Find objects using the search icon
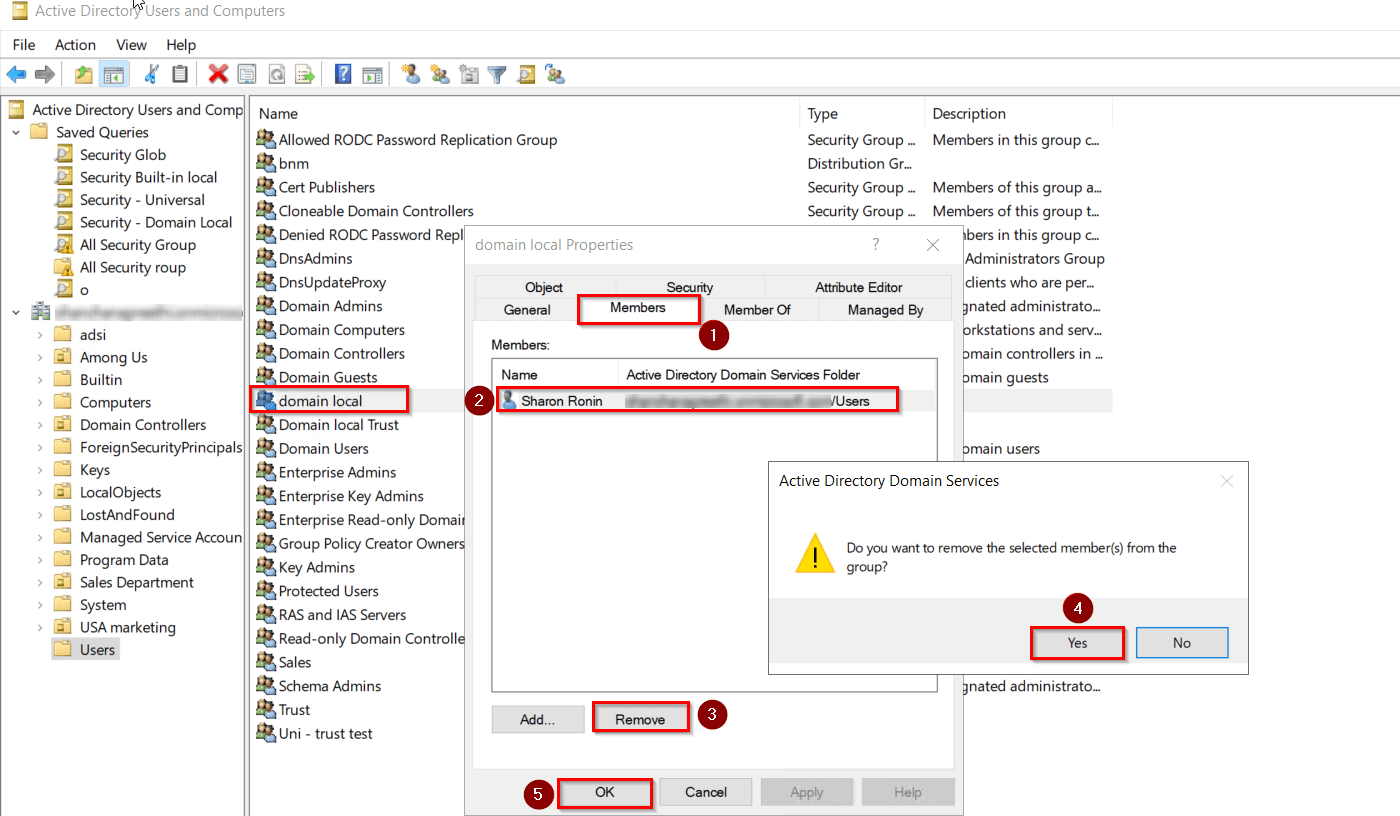 pos(525,74)
